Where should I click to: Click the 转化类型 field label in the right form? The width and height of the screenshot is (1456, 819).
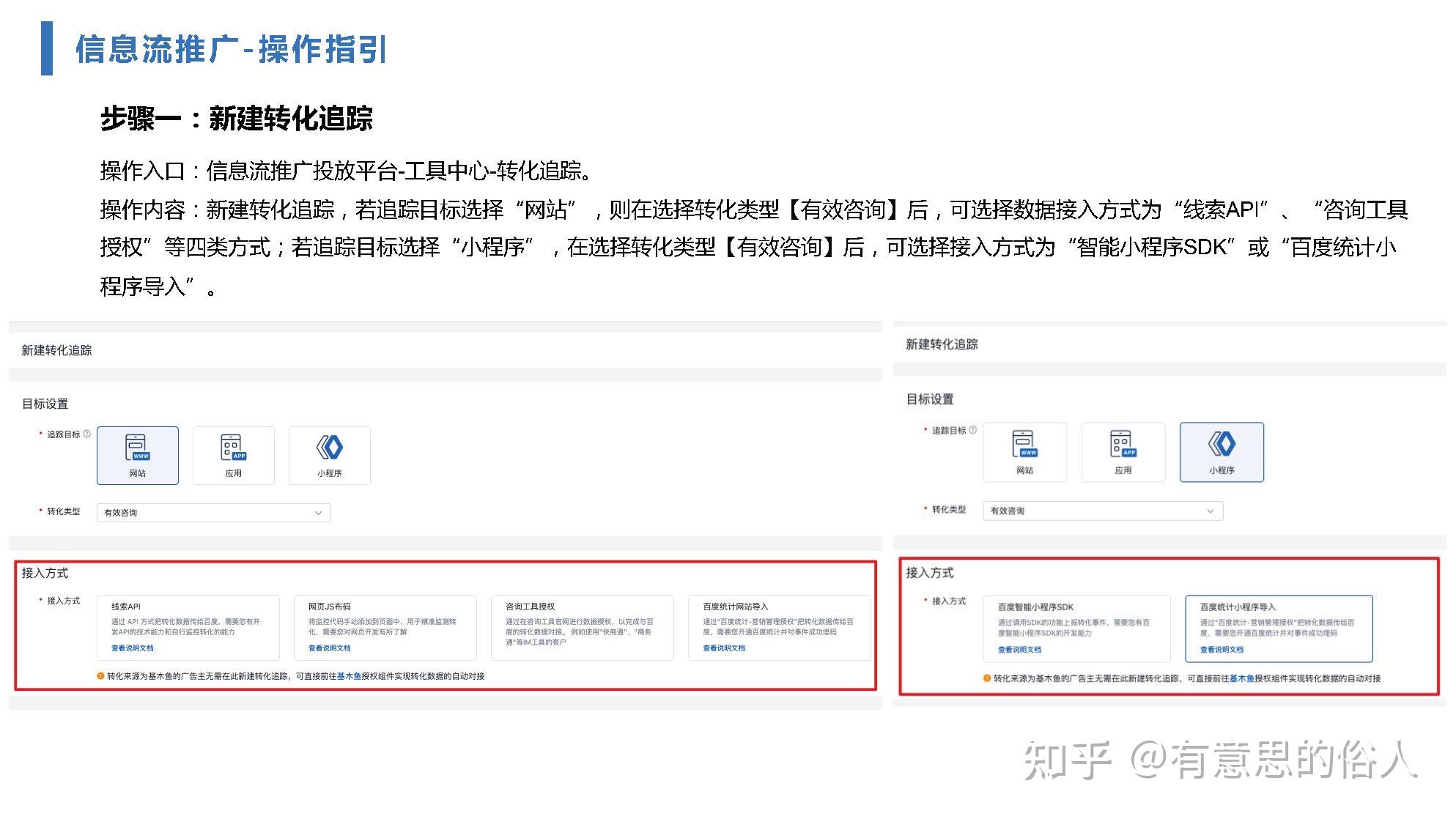[x=949, y=509]
